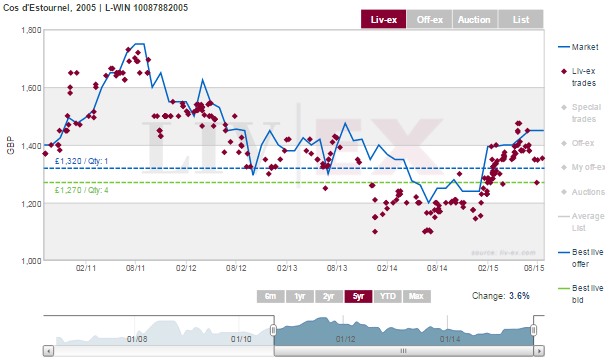Enable Off-ex series in legend
The width and height of the screenshot is (610, 363).
[x=578, y=143]
